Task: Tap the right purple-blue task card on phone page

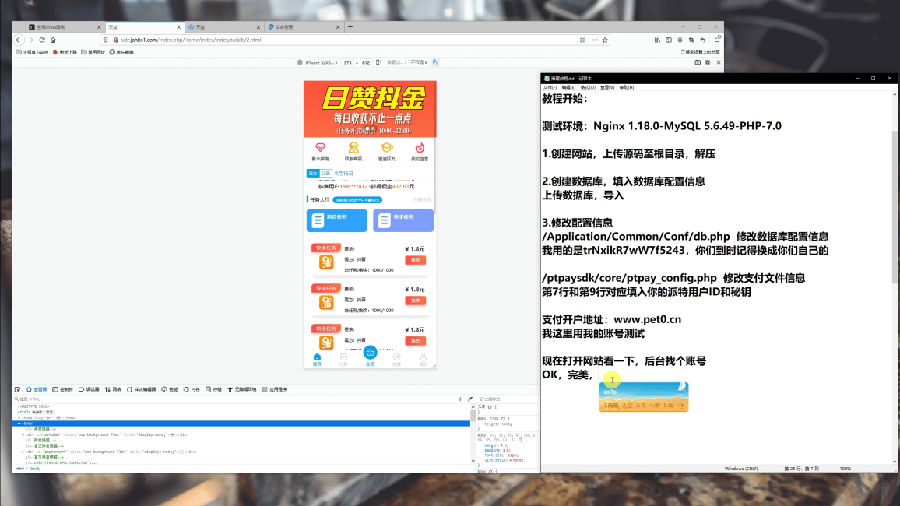Action: click(404, 220)
